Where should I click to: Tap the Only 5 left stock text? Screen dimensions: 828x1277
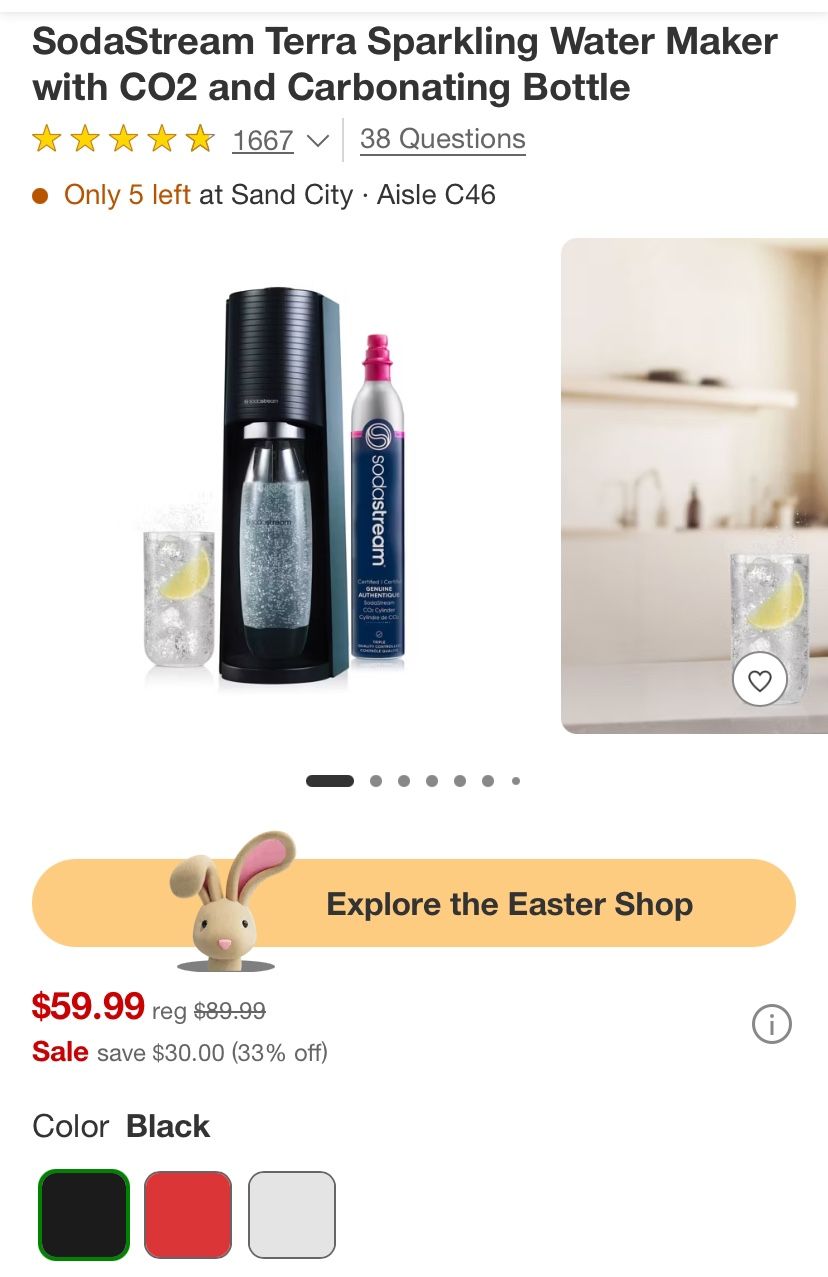click(x=127, y=195)
